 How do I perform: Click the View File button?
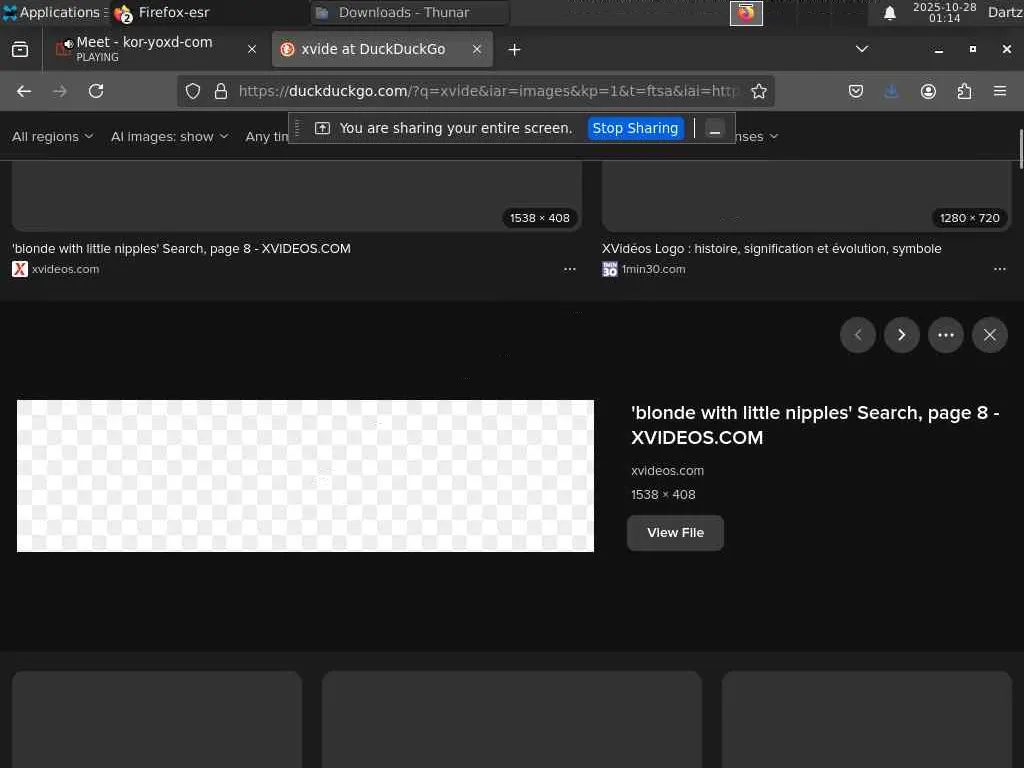(x=675, y=533)
